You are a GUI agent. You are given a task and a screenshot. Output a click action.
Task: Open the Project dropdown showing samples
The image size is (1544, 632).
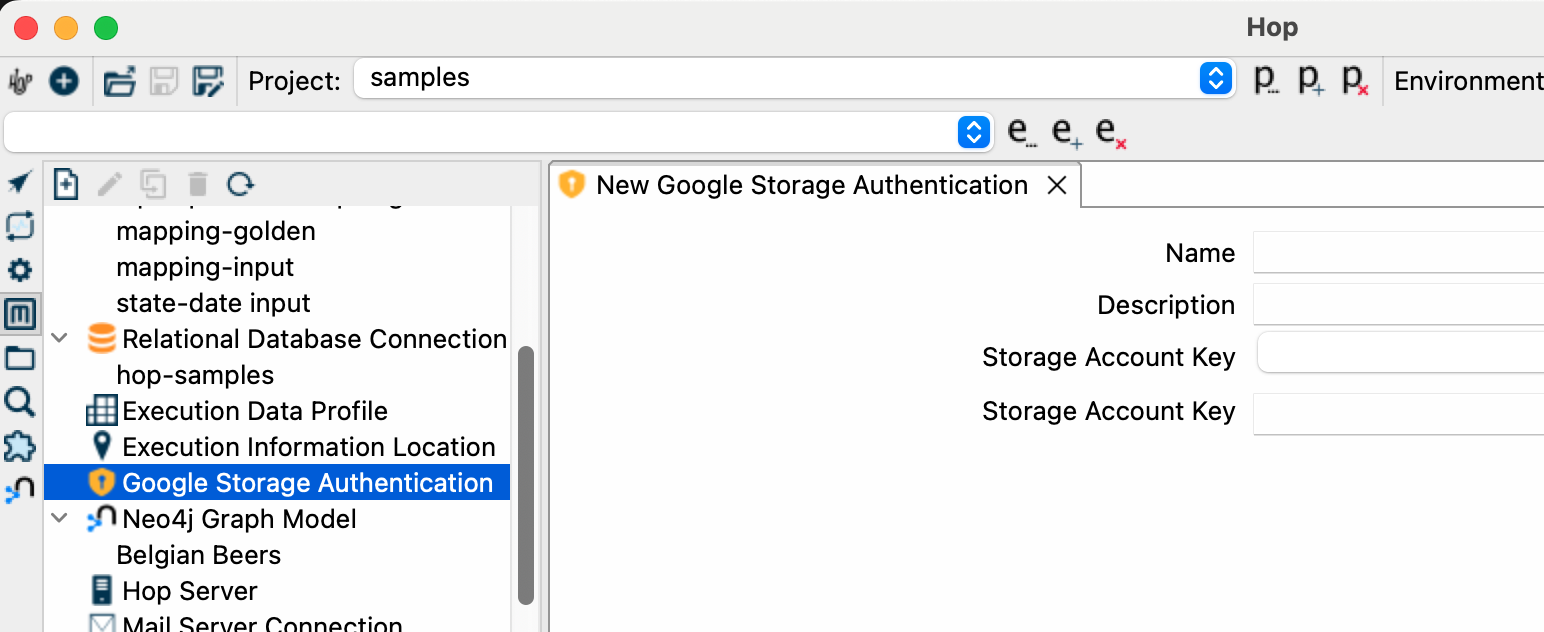click(1214, 78)
